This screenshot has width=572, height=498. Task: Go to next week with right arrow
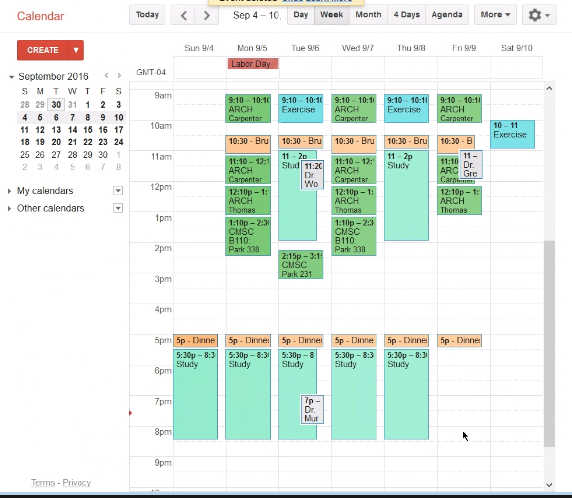pyautogui.click(x=206, y=15)
